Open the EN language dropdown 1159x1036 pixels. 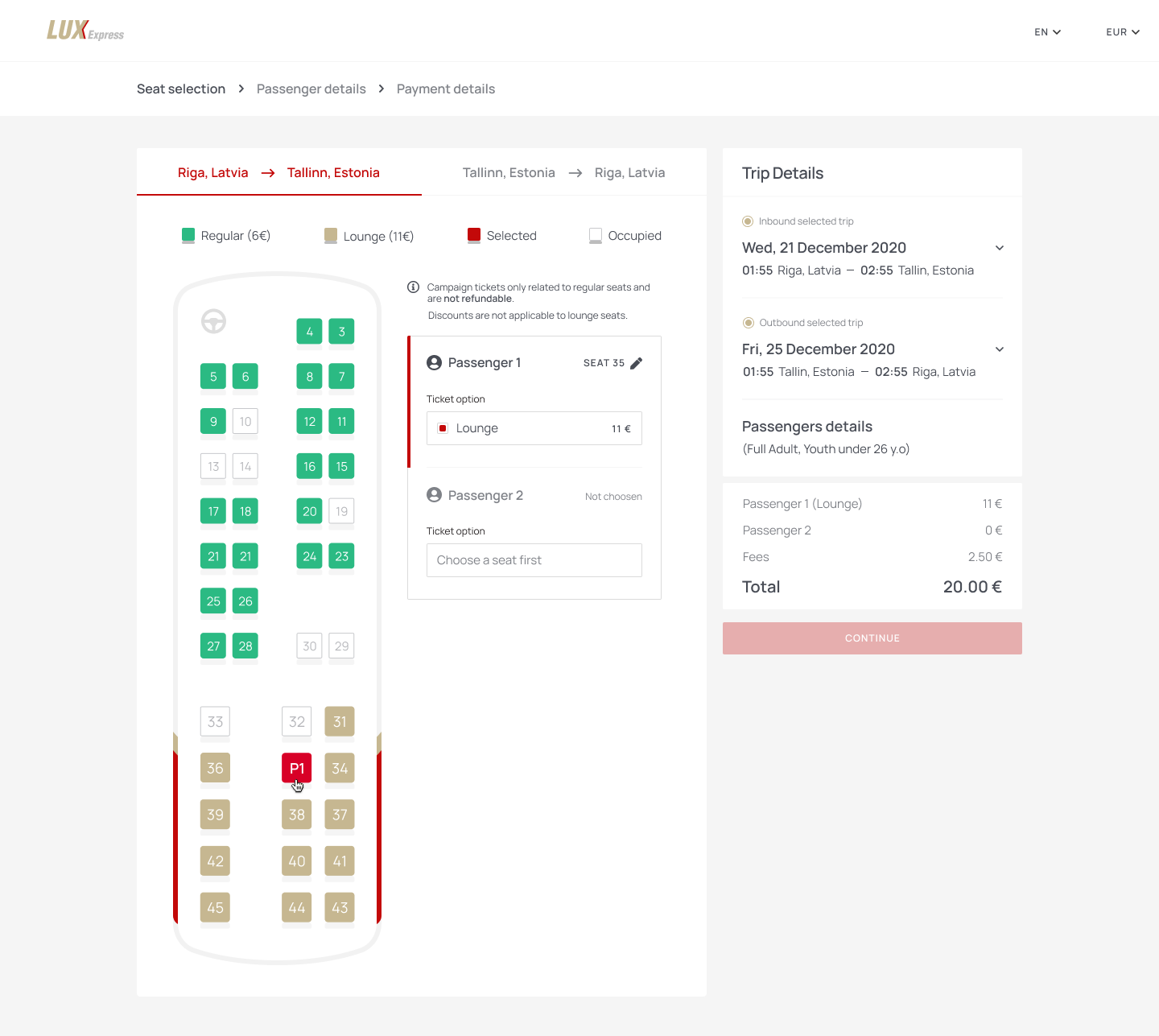point(1048,32)
